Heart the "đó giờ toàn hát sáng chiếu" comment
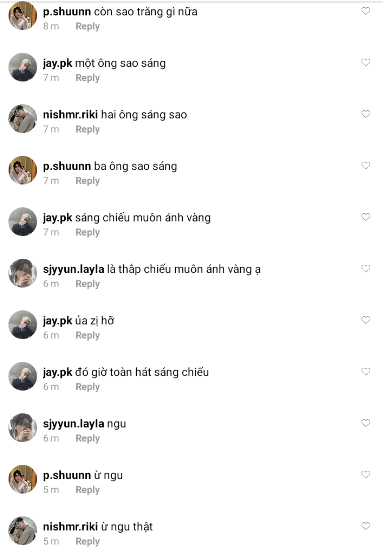383x554 pixels. point(366,372)
